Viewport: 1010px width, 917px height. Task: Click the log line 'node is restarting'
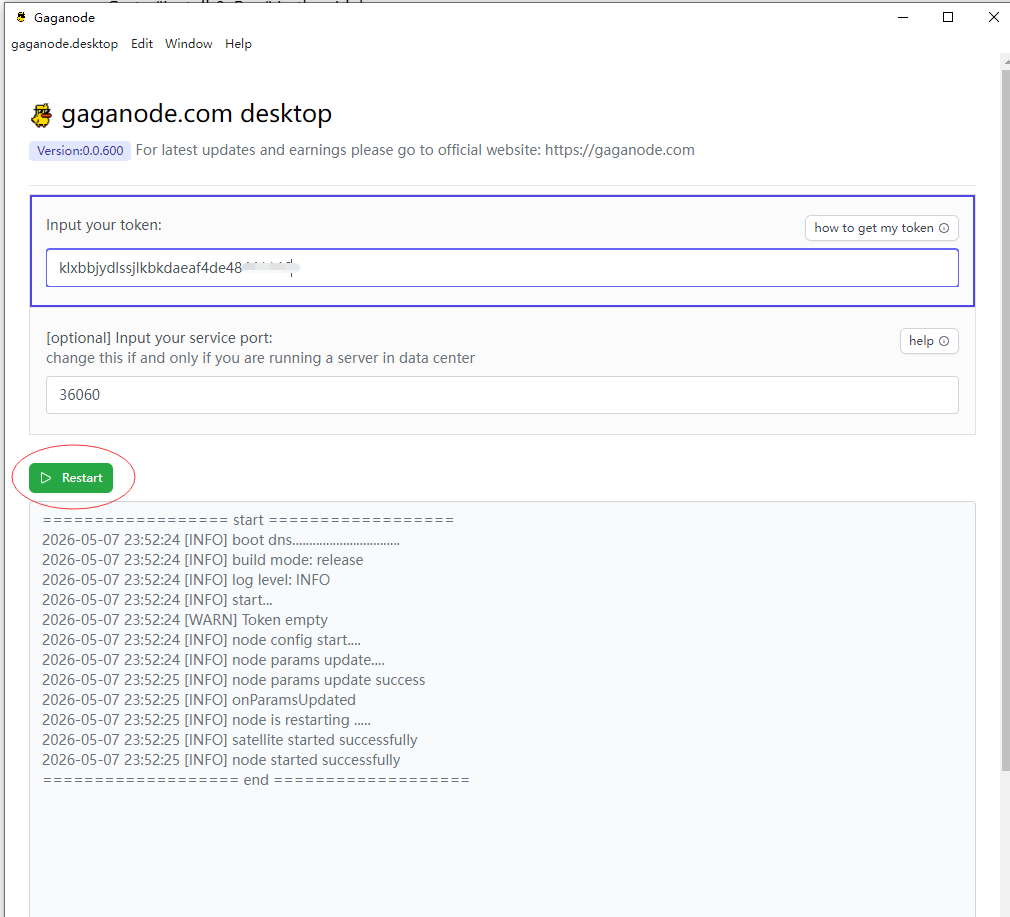(206, 720)
